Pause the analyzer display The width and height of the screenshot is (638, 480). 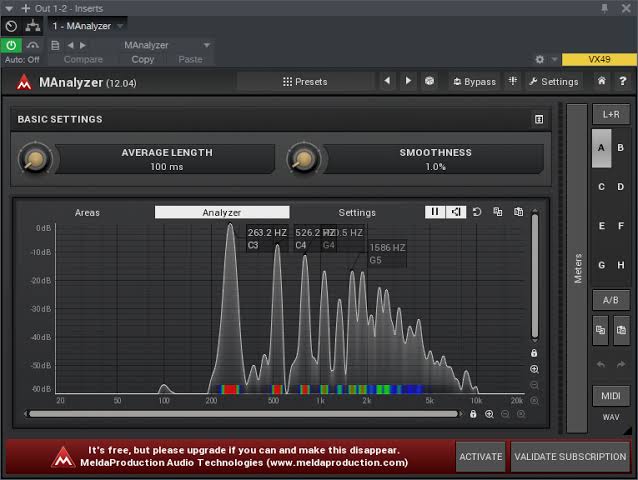point(435,212)
